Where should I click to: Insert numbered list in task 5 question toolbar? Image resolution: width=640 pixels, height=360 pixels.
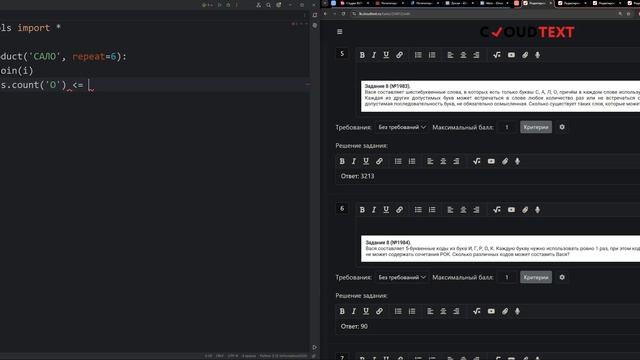coord(432,55)
